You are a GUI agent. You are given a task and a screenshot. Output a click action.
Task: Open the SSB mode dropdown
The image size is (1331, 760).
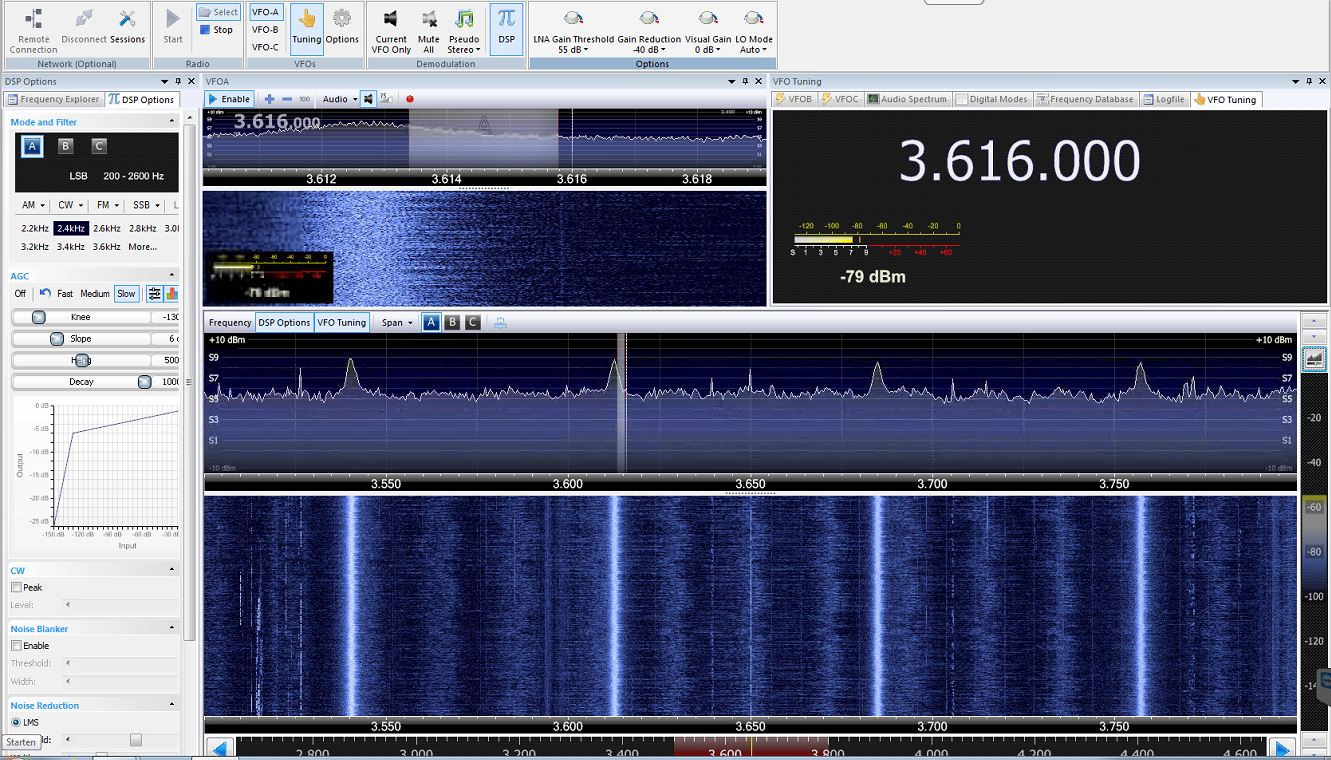tap(146, 205)
